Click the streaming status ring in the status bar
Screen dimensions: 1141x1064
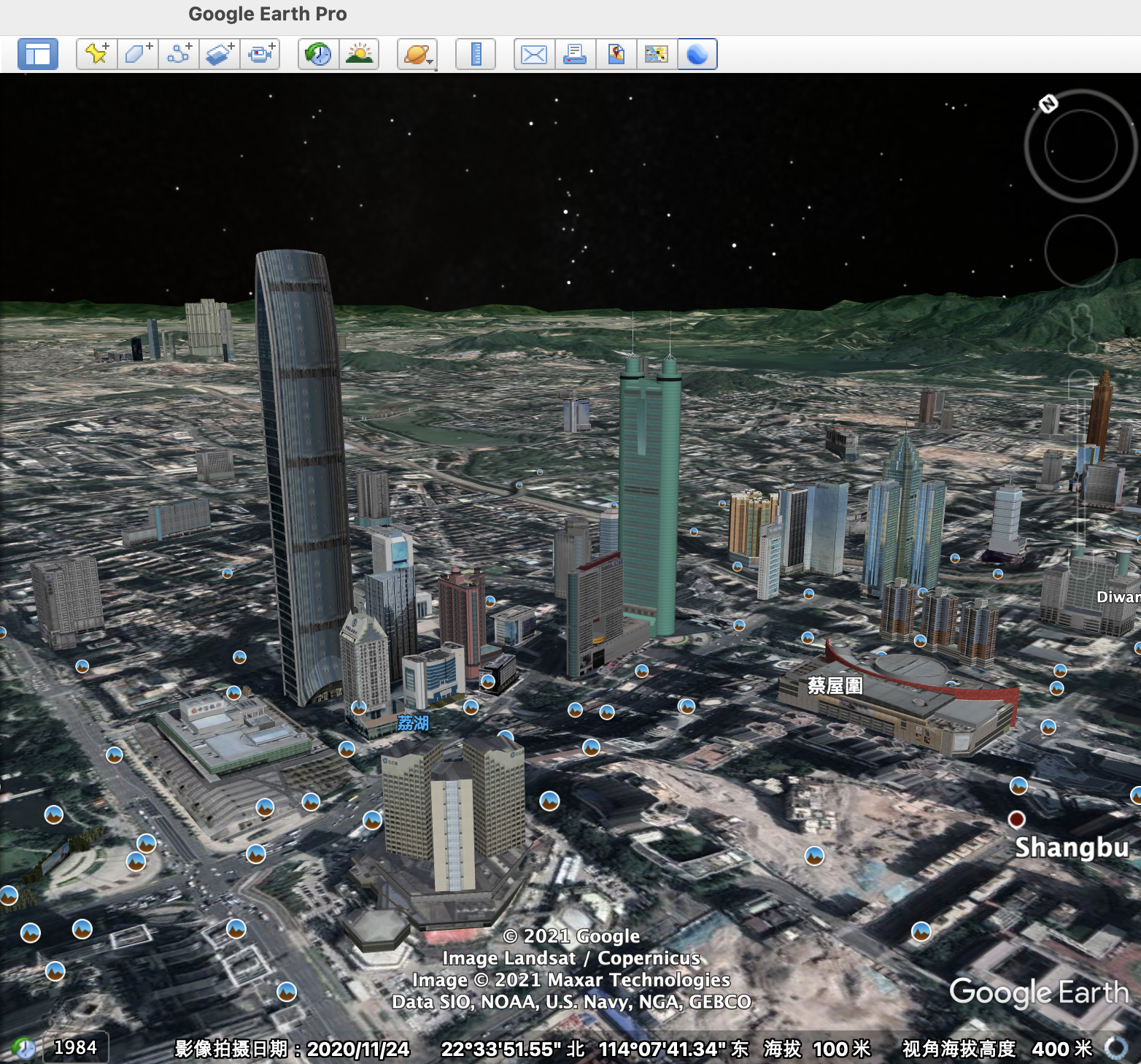[x=1116, y=1048]
